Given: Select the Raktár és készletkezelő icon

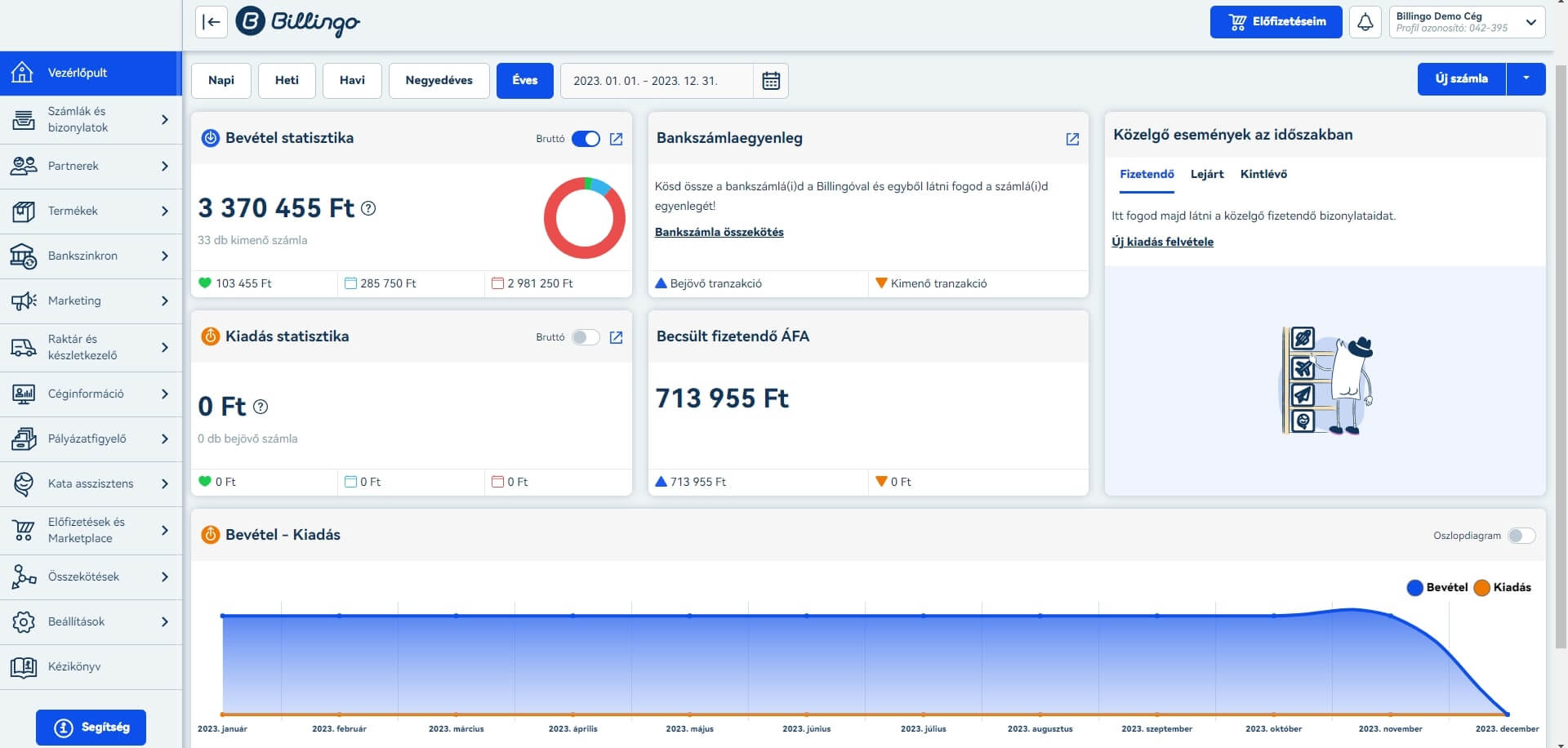Looking at the screenshot, I should 22,347.
